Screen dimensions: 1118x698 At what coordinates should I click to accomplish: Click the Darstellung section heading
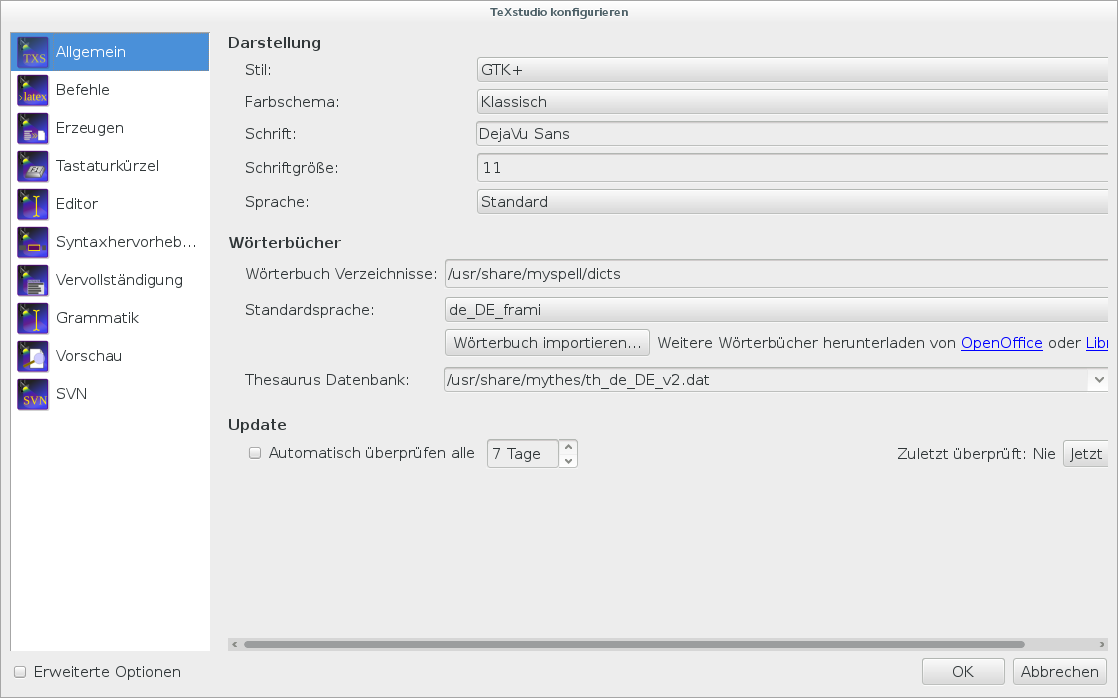[x=275, y=43]
